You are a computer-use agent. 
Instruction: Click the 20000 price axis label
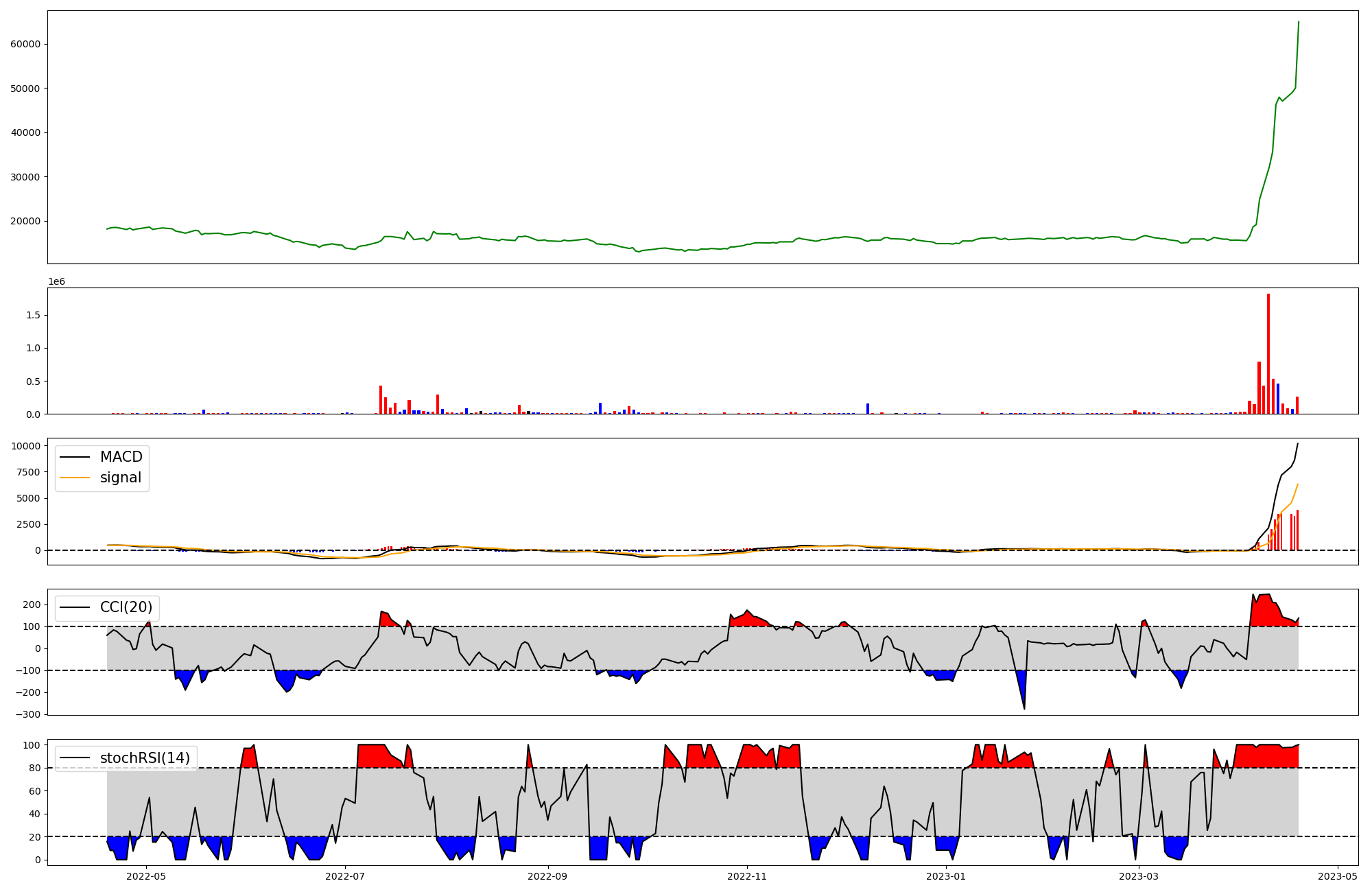click(x=26, y=221)
